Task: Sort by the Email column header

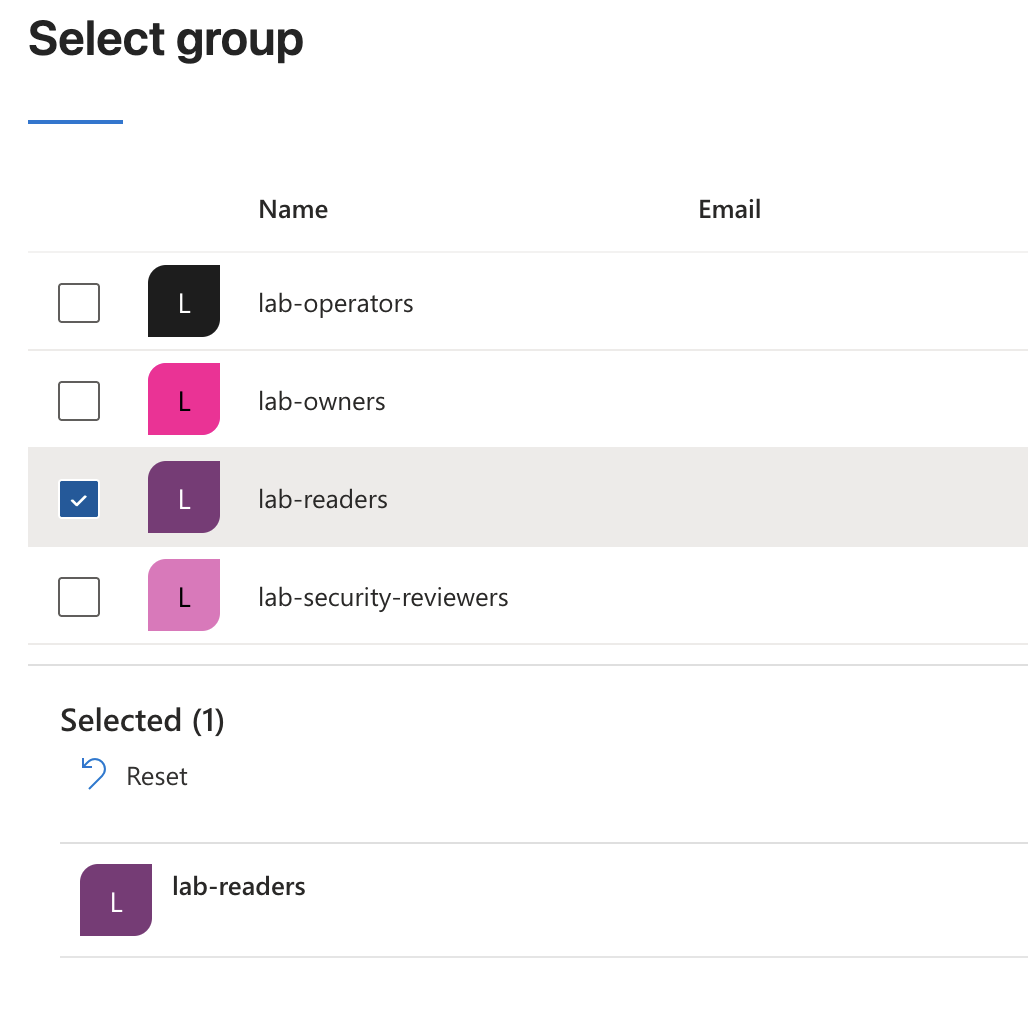Action: point(729,209)
